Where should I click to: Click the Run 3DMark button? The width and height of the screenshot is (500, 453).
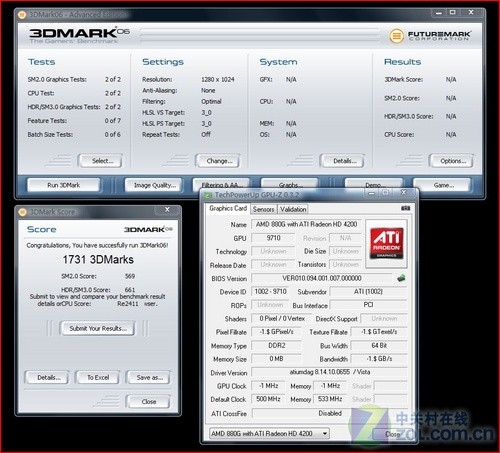pyautogui.click(x=64, y=185)
